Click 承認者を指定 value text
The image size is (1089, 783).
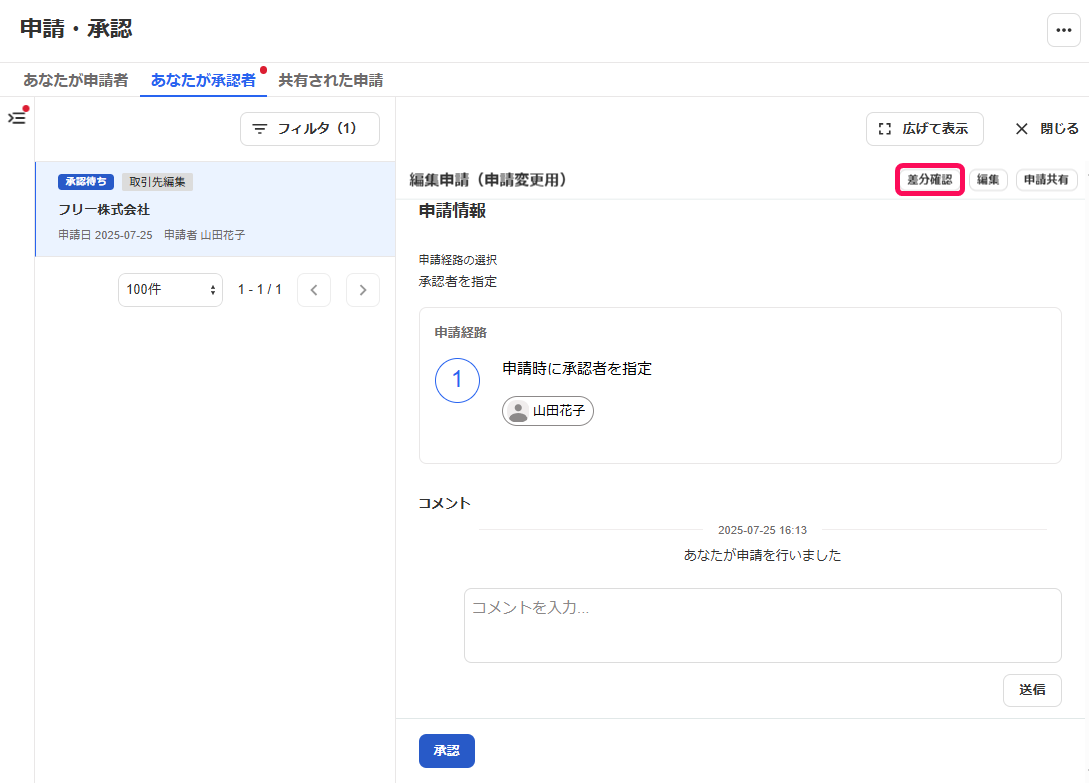point(458,281)
